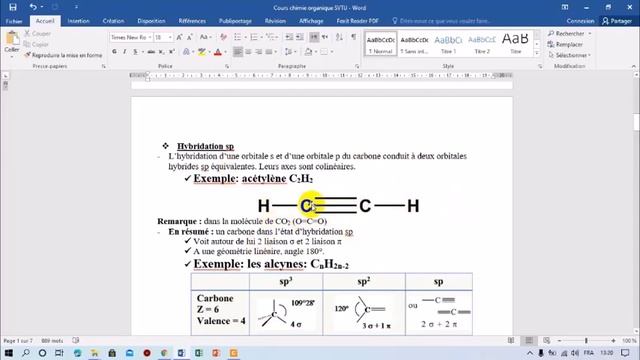Open the Fichier tab
Image resolution: width=640 pixels, height=360 pixels.
(14, 21)
